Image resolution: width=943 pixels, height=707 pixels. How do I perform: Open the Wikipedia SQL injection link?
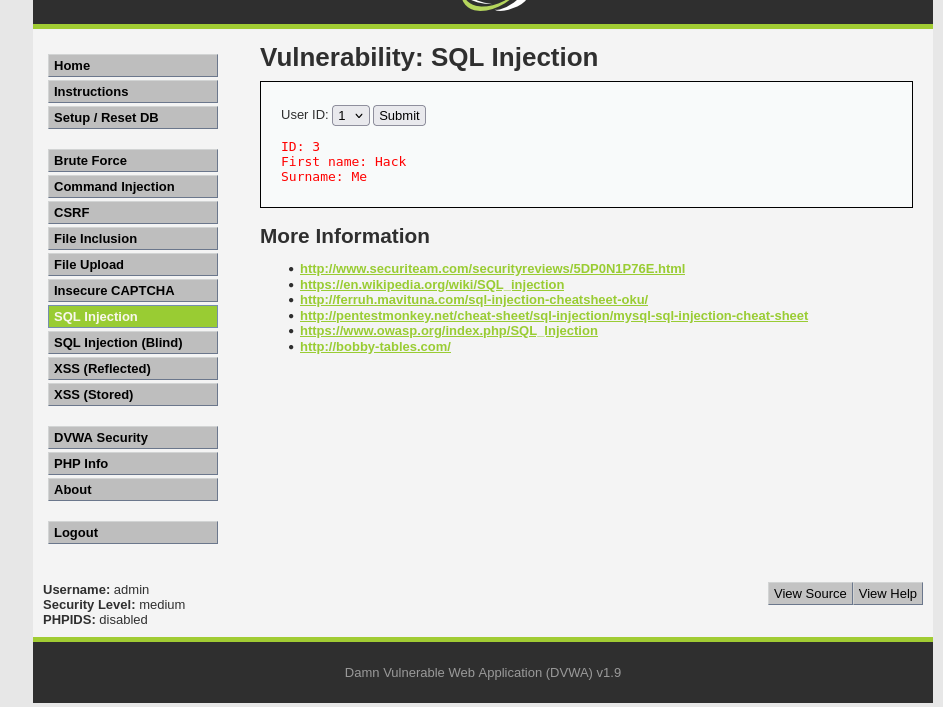(x=431, y=285)
